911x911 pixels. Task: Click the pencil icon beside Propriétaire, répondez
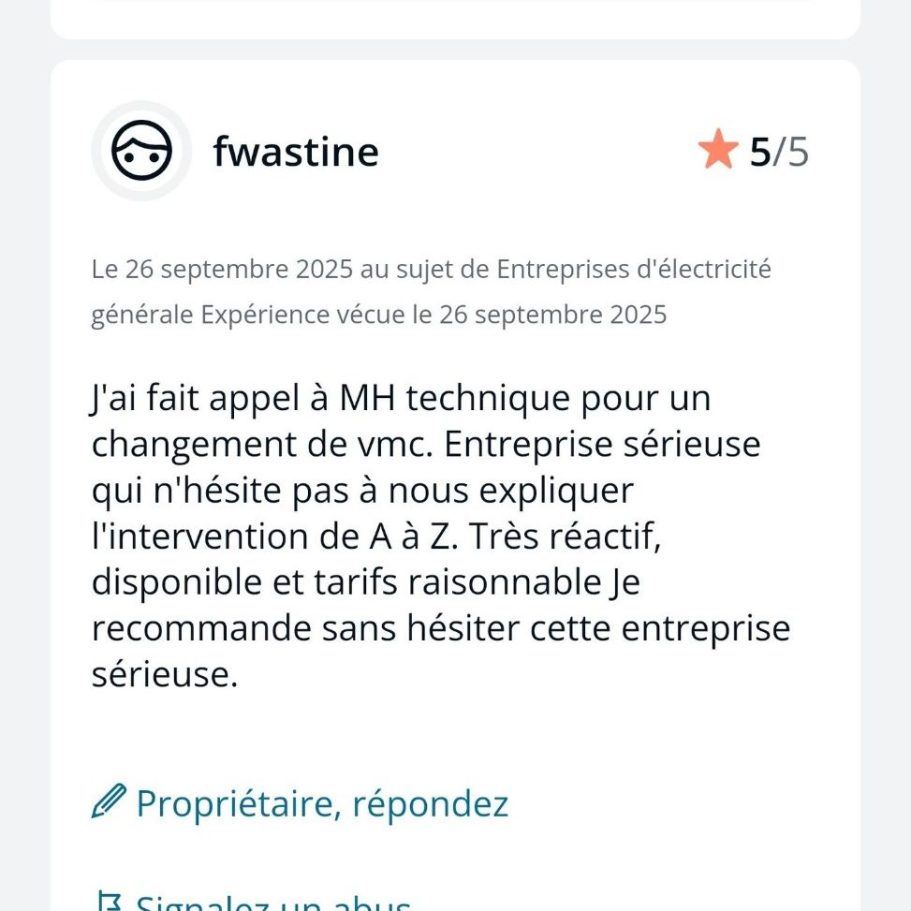[108, 802]
